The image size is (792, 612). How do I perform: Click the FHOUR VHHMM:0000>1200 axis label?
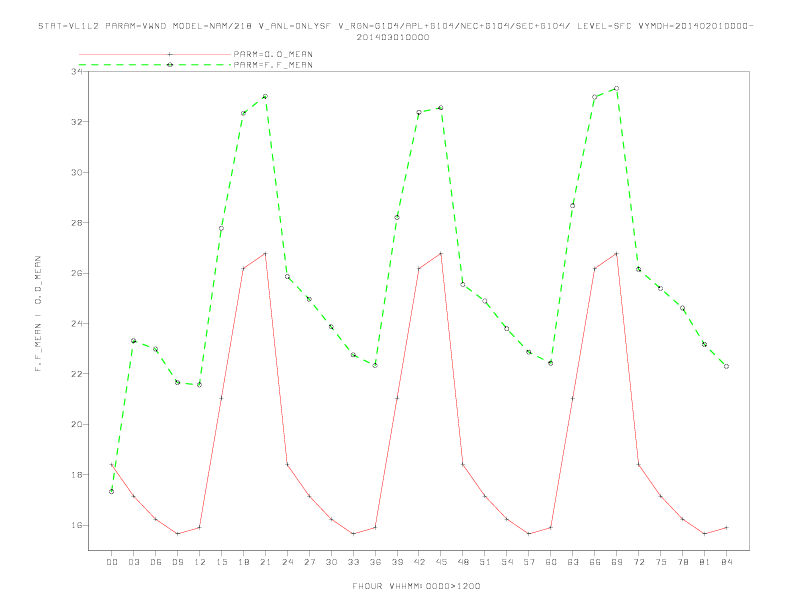click(x=416, y=586)
